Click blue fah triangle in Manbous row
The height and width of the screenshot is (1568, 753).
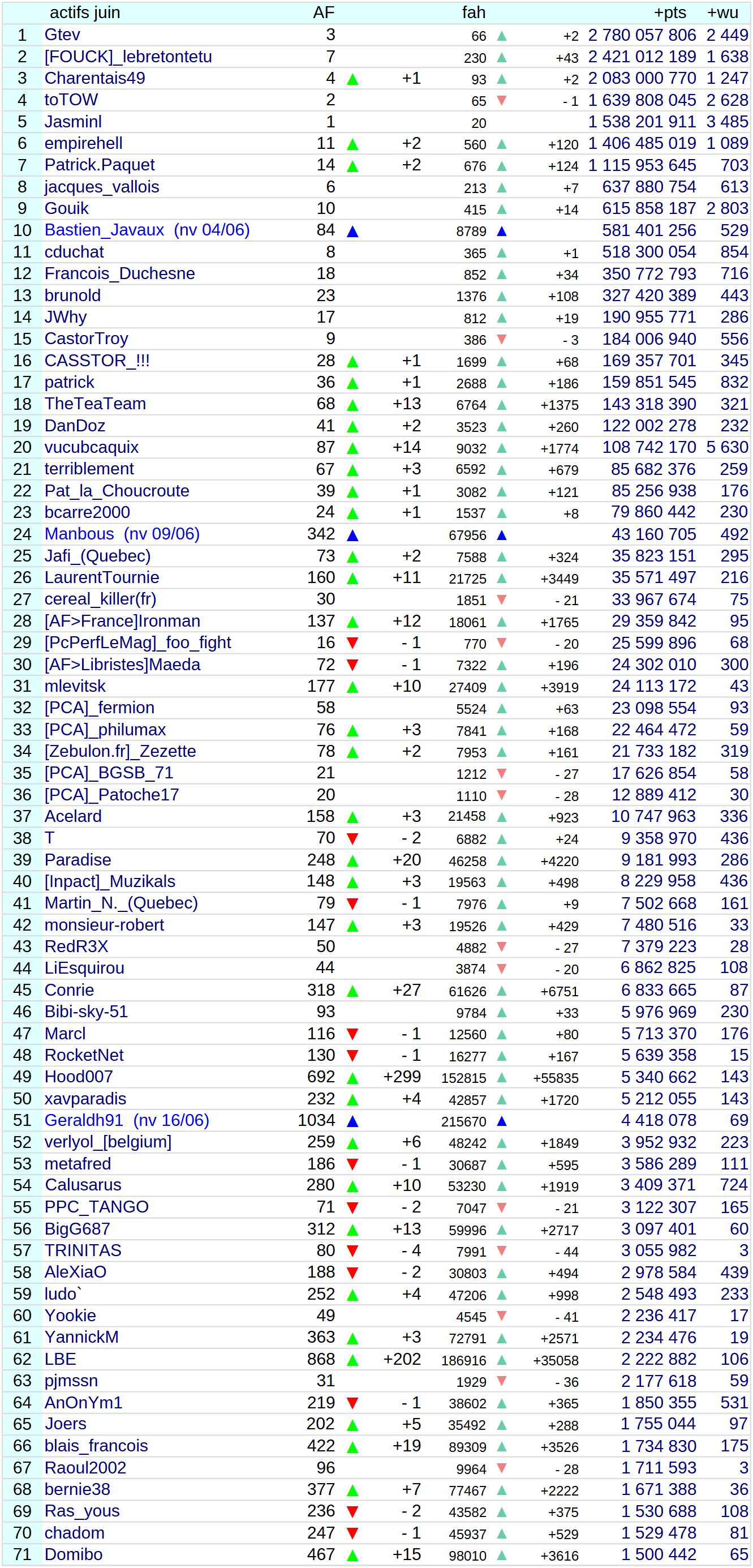501,535
